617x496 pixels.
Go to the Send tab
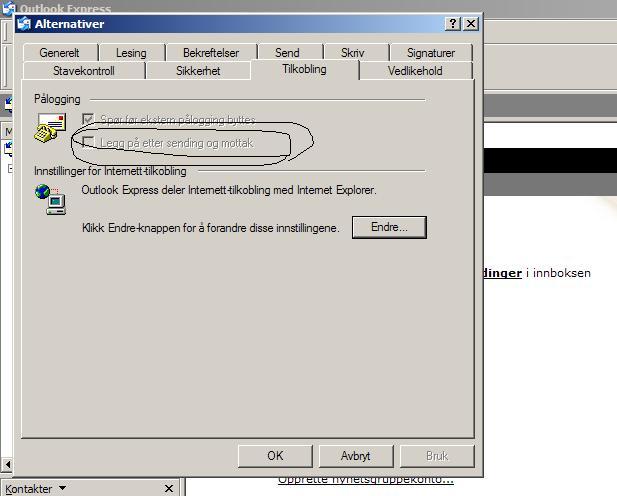tap(287, 53)
